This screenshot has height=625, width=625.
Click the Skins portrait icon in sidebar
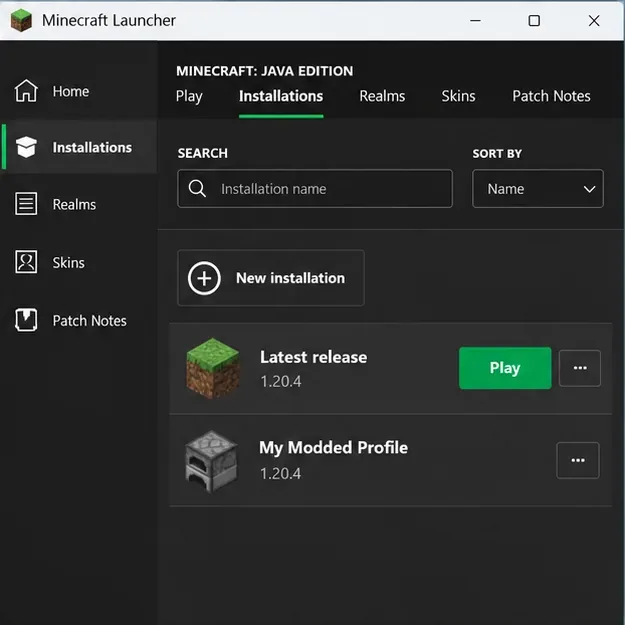(26, 262)
